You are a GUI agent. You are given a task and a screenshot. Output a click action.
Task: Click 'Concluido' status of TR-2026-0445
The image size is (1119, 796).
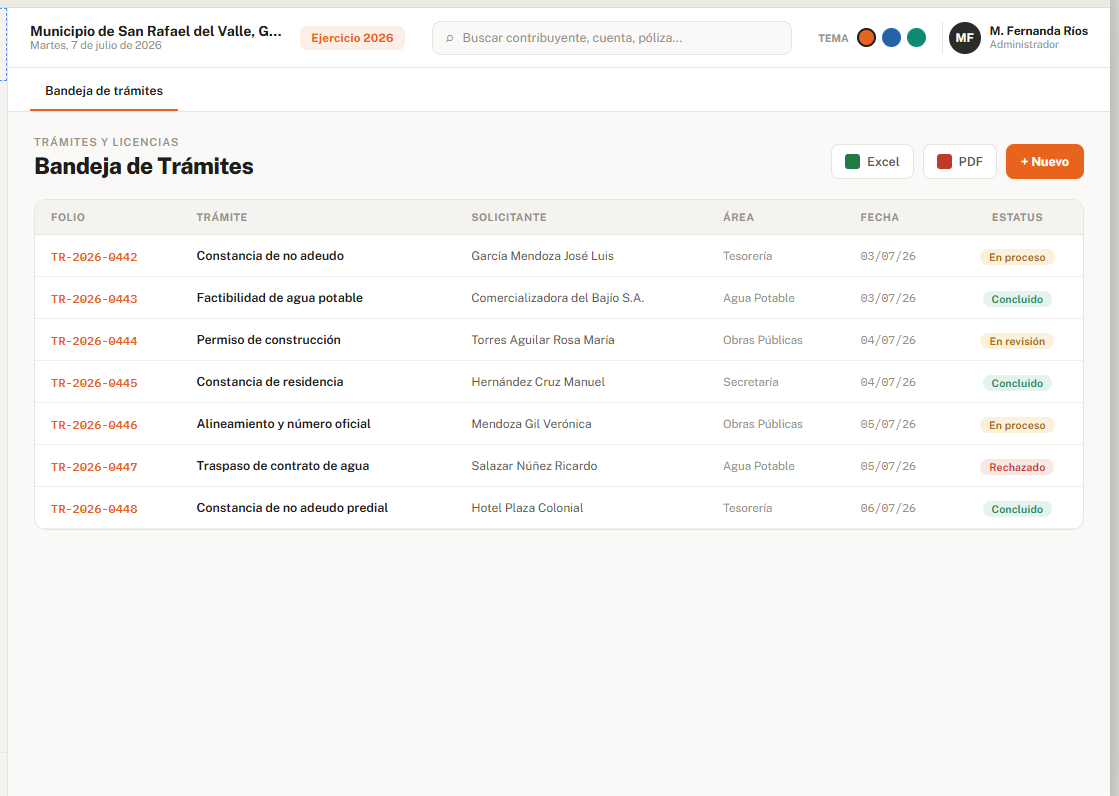pyautogui.click(x=1017, y=383)
